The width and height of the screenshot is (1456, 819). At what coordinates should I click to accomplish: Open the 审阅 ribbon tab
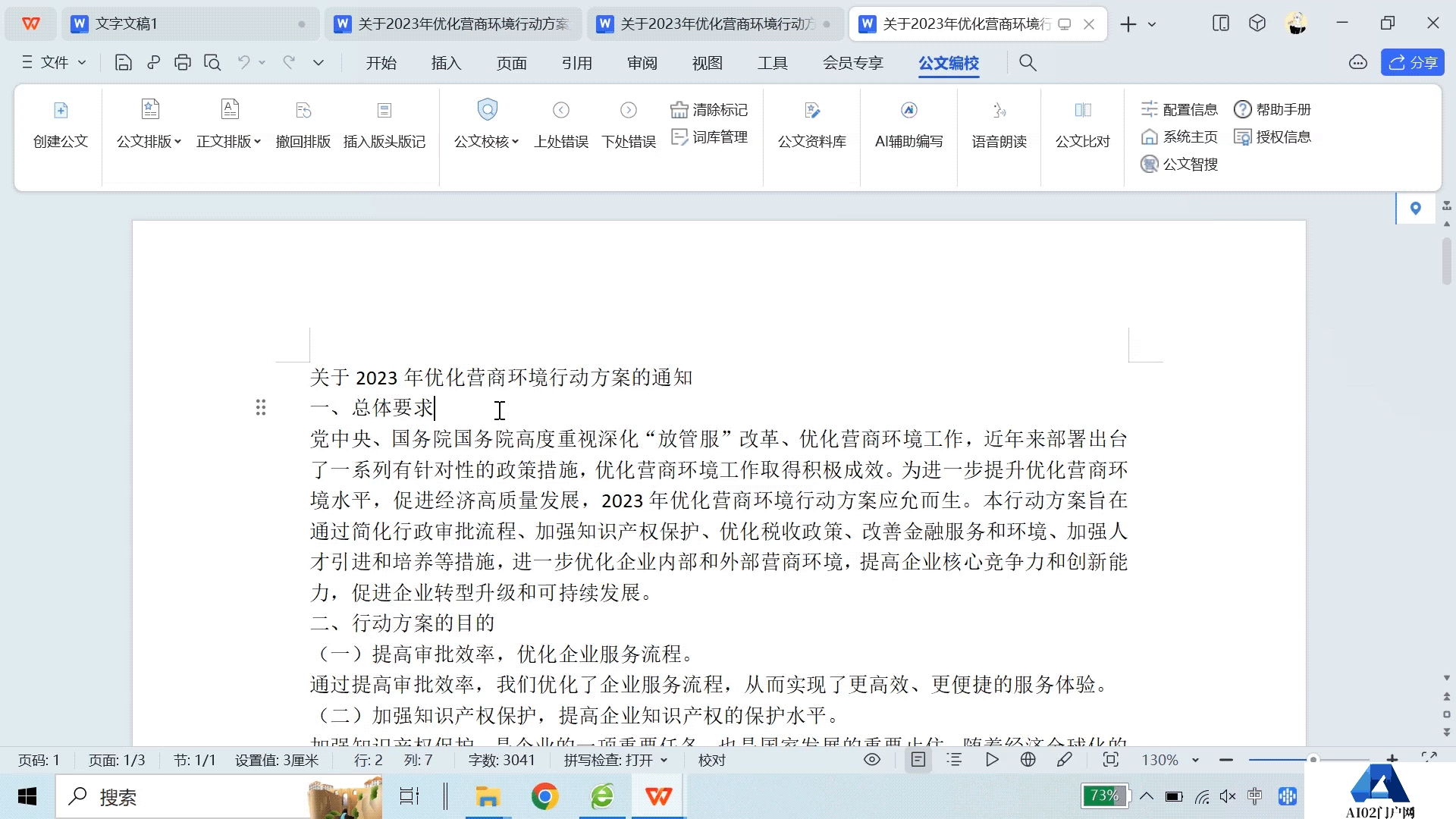pyautogui.click(x=642, y=63)
